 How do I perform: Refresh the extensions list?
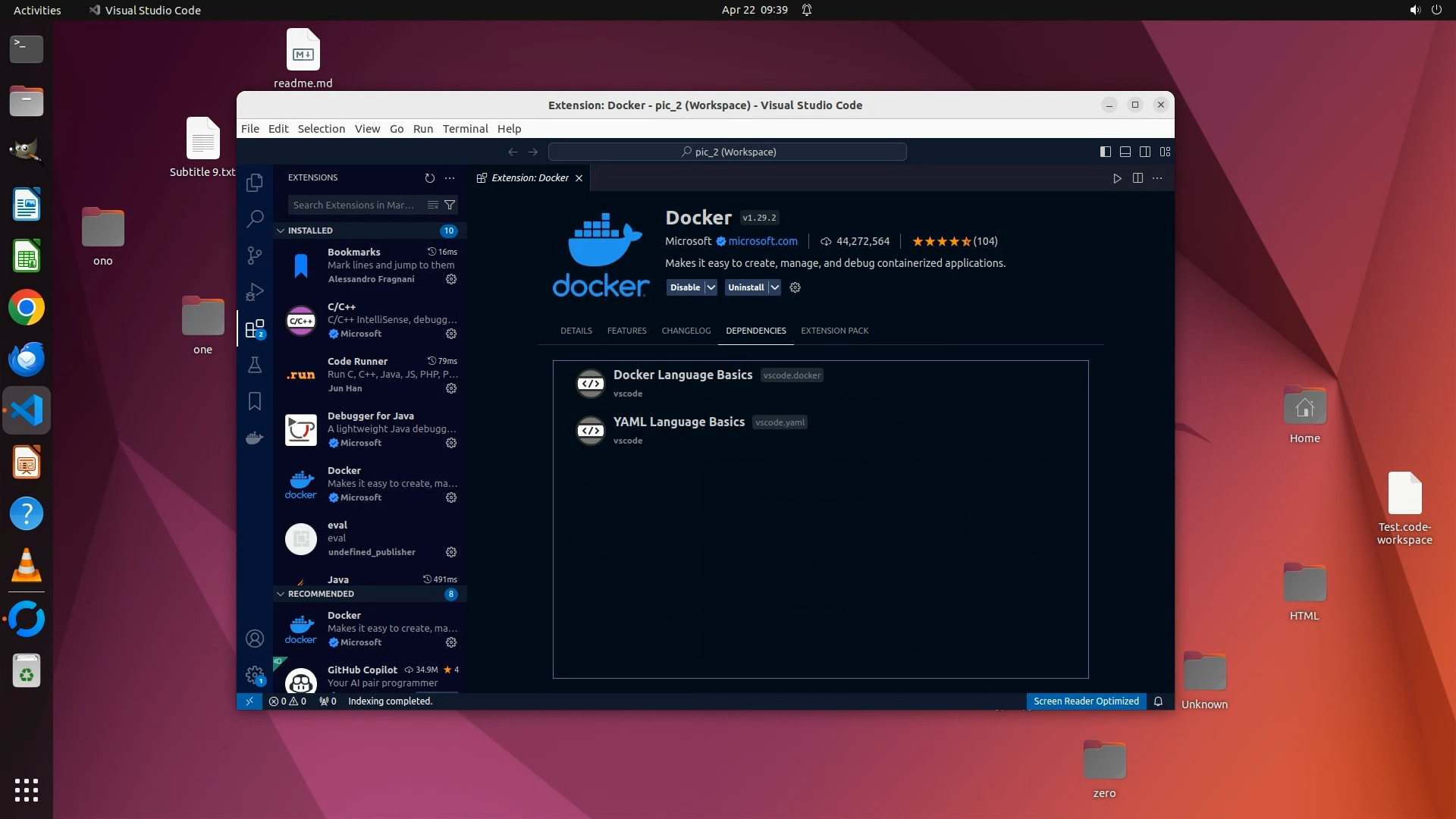pyautogui.click(x=430, y=178)
